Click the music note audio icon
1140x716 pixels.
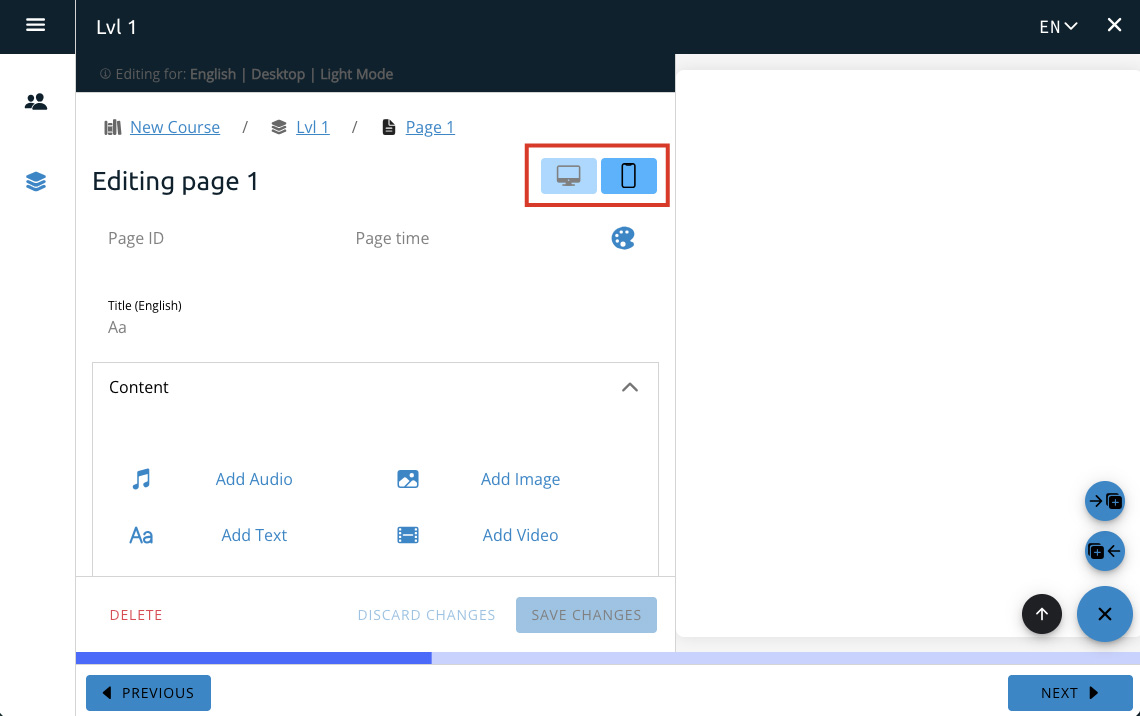pos(141,479)
